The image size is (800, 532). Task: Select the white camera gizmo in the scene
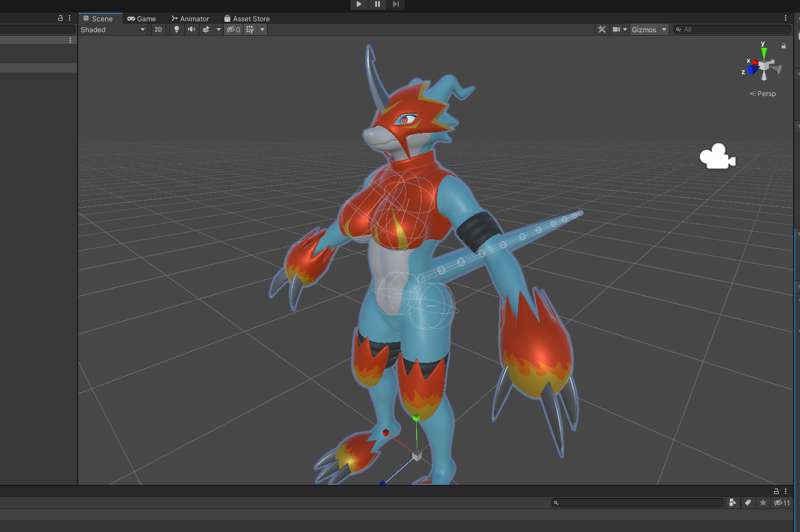pyautogui.click(x=717, y=156)
